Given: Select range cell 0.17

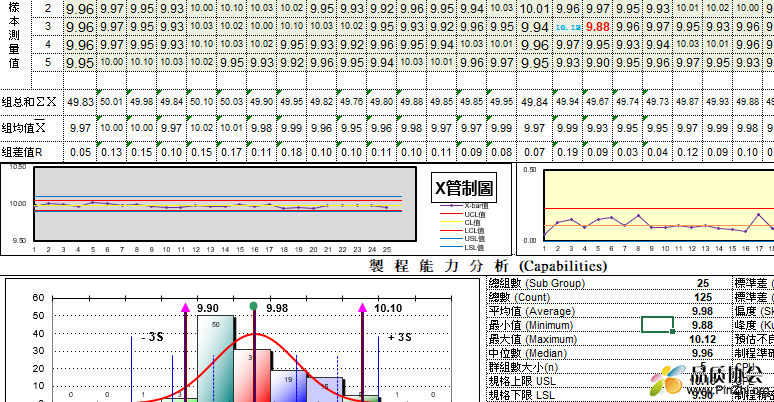Looking at the screenshot, I should 232,153.
